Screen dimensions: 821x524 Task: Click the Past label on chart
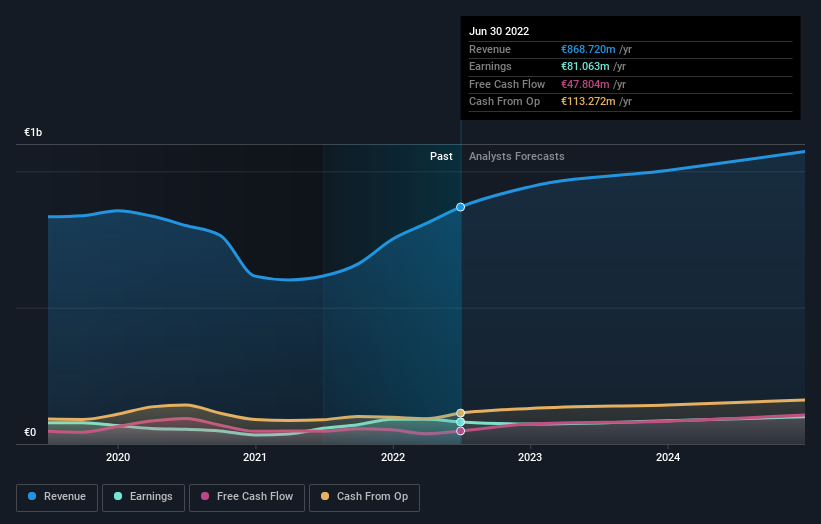[x=441, y=156]
